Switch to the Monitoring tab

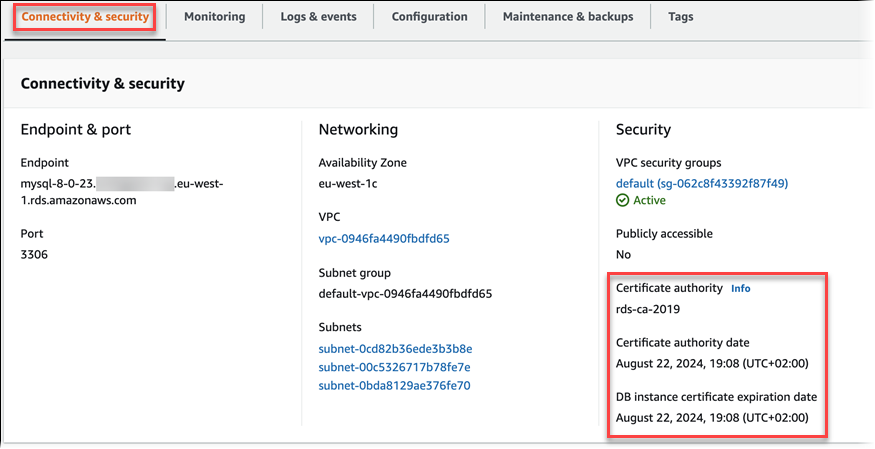(214, 17)
